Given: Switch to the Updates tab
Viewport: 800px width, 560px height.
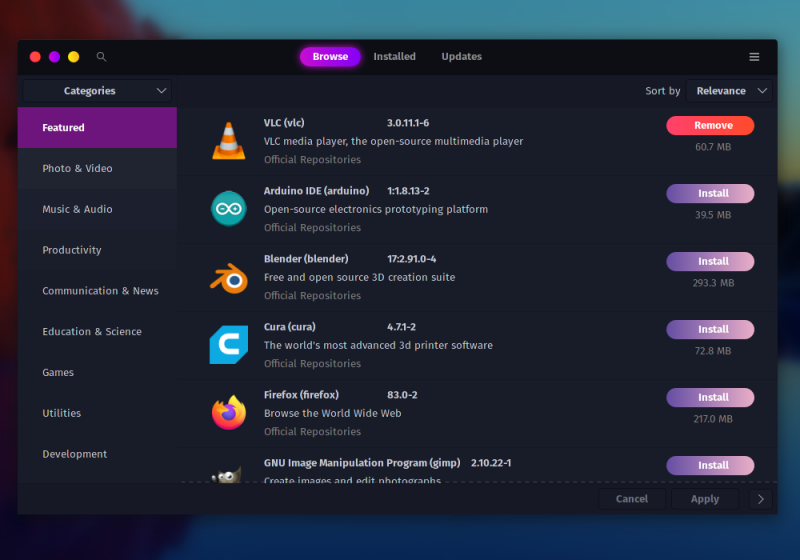Looking at the screenshot, I should tap(461, 57).
